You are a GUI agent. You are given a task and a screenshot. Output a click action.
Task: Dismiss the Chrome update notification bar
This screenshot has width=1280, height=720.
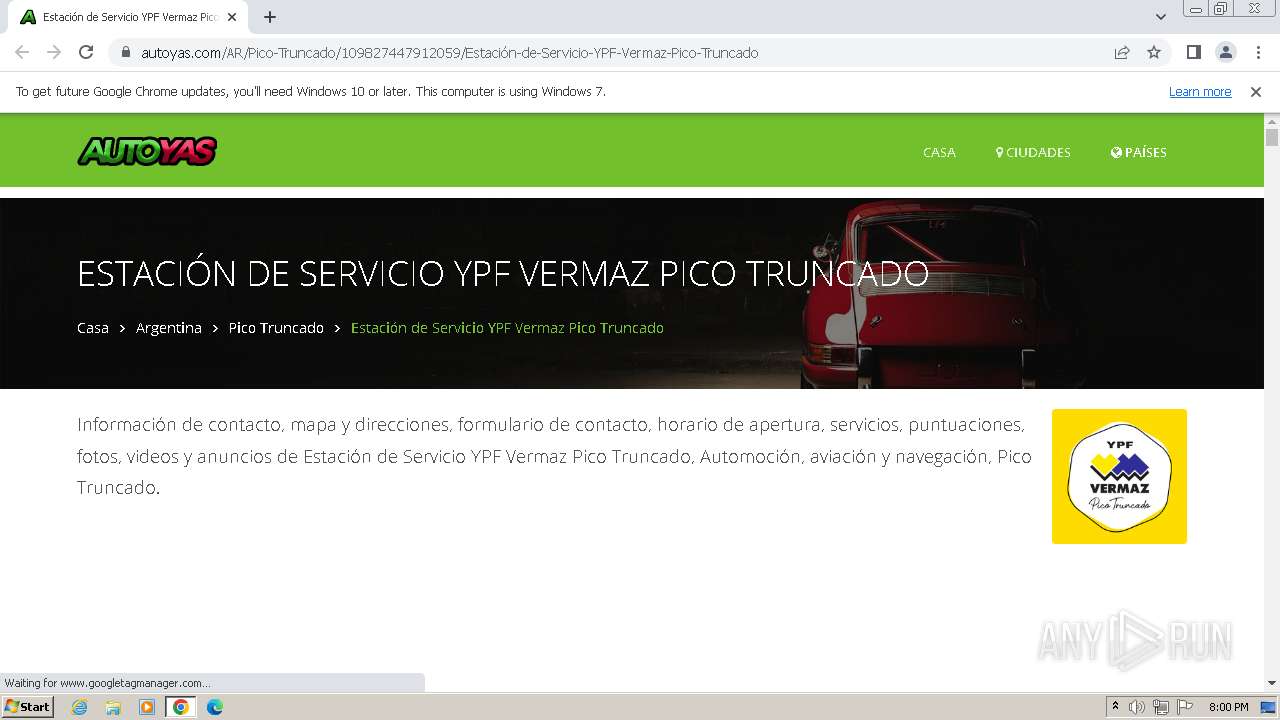click(1256, 91)
